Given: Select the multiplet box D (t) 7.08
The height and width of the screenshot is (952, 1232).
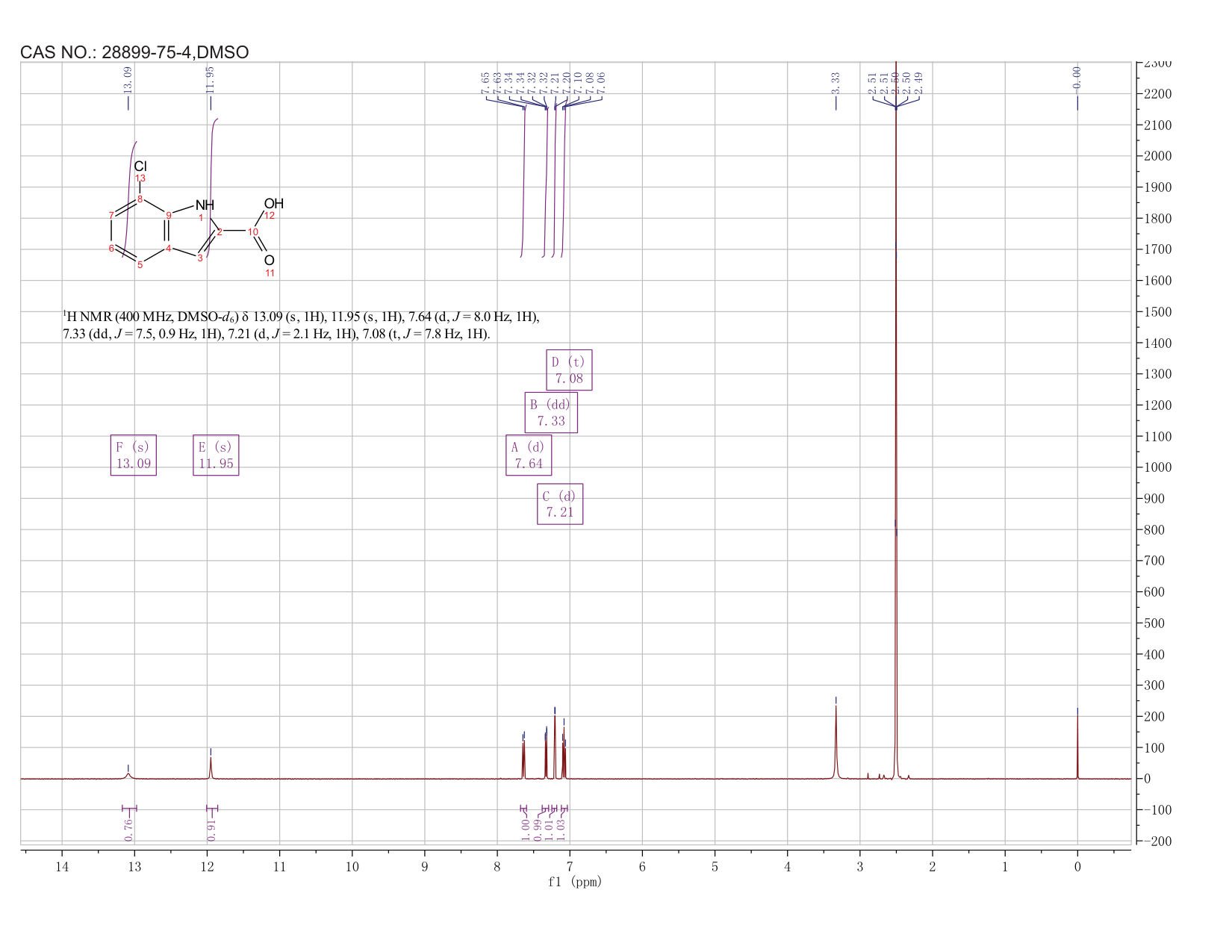Looking at the screenshot, I should (569, 370).
